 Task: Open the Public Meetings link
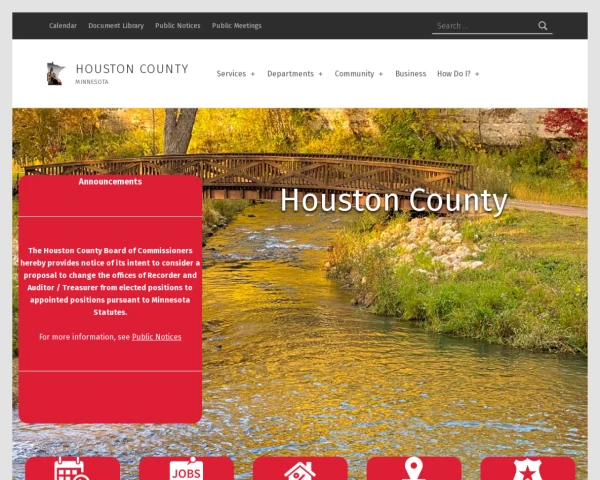[x=237, y=26]
